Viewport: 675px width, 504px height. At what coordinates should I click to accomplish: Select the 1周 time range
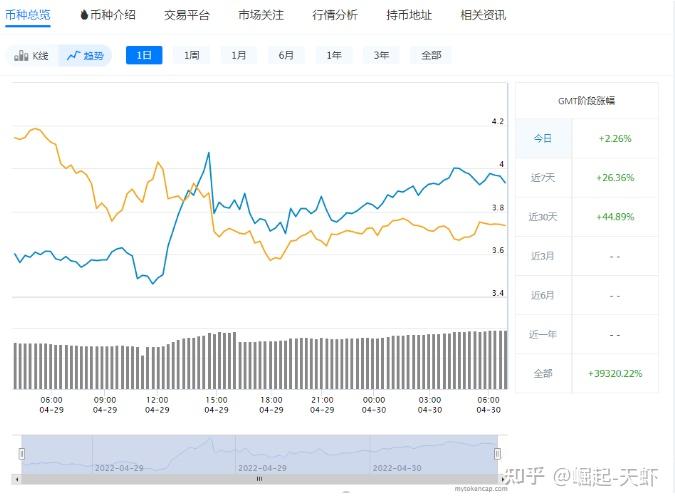coord(192,55)
